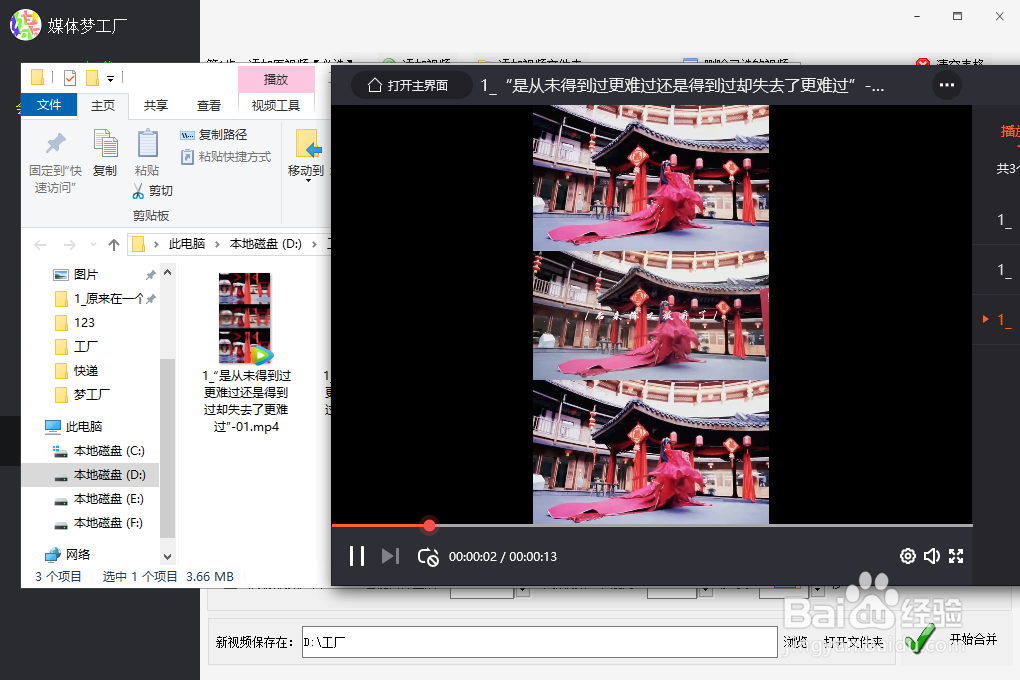Click the 复制 copy icon in ribbon
Viewport: 1020px width, 680px height.
tap(105, 143)
